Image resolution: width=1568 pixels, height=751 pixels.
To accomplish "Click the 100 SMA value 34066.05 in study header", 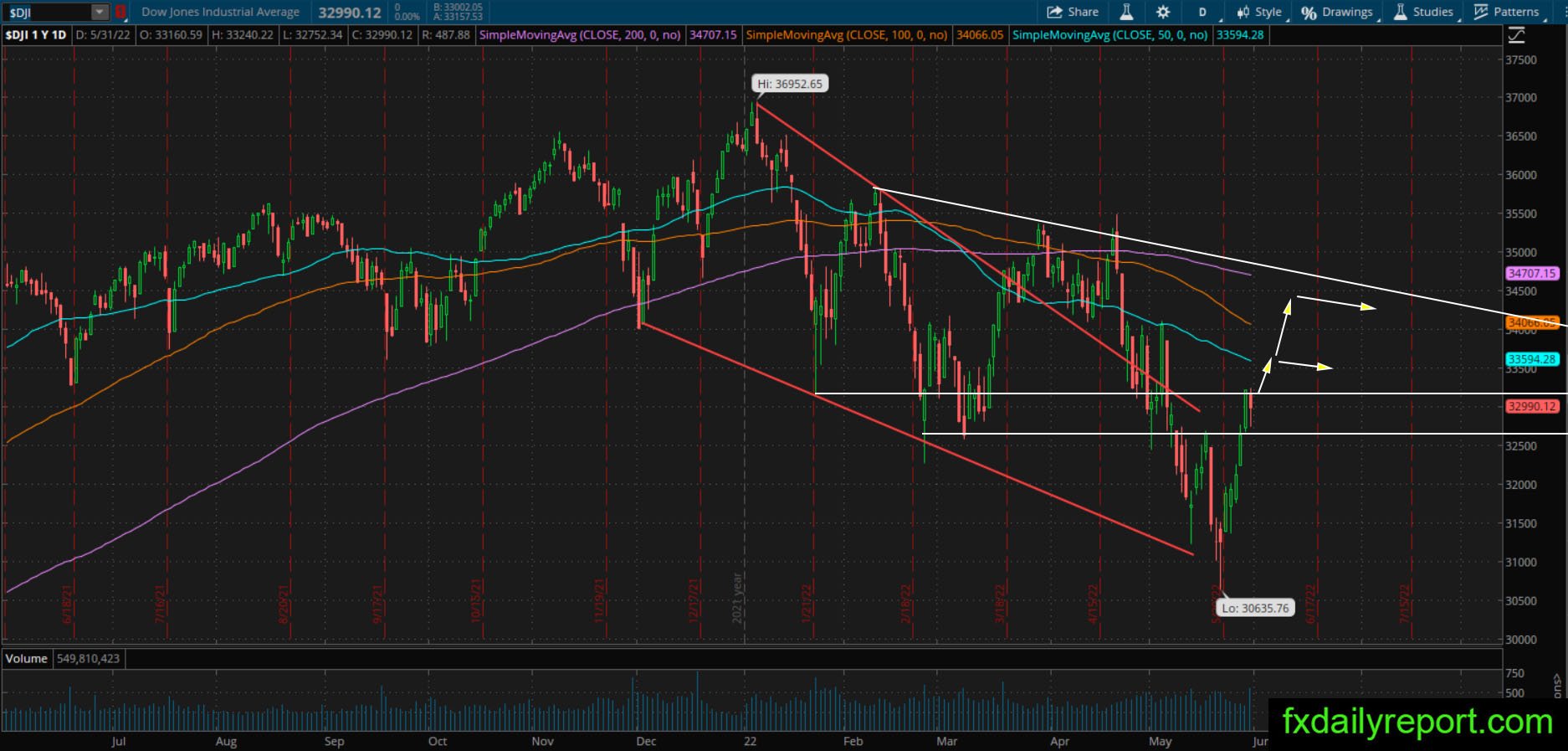I will tap(980, 35).
